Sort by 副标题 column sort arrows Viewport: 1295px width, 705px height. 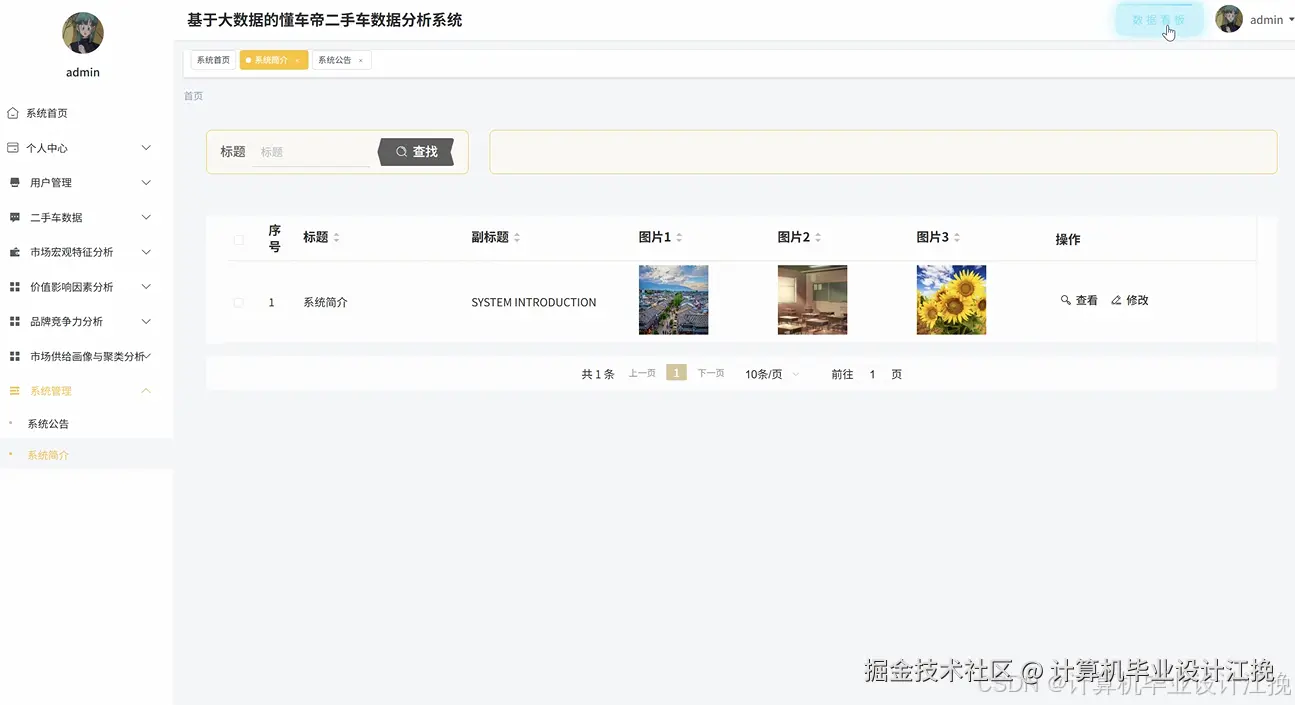(517, 238)
